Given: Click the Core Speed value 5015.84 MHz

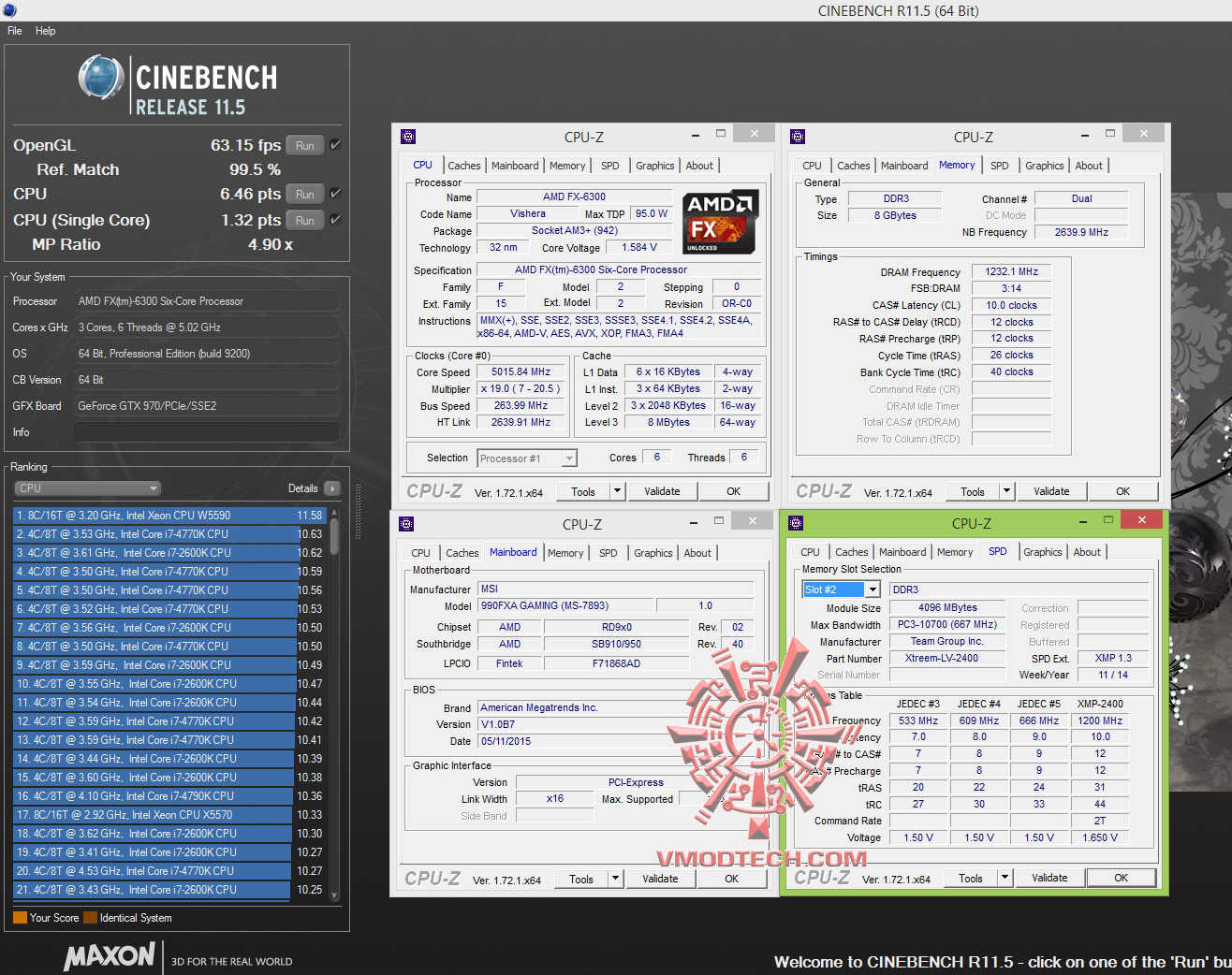Looking at the screenshot, I should tap(521, 372).
